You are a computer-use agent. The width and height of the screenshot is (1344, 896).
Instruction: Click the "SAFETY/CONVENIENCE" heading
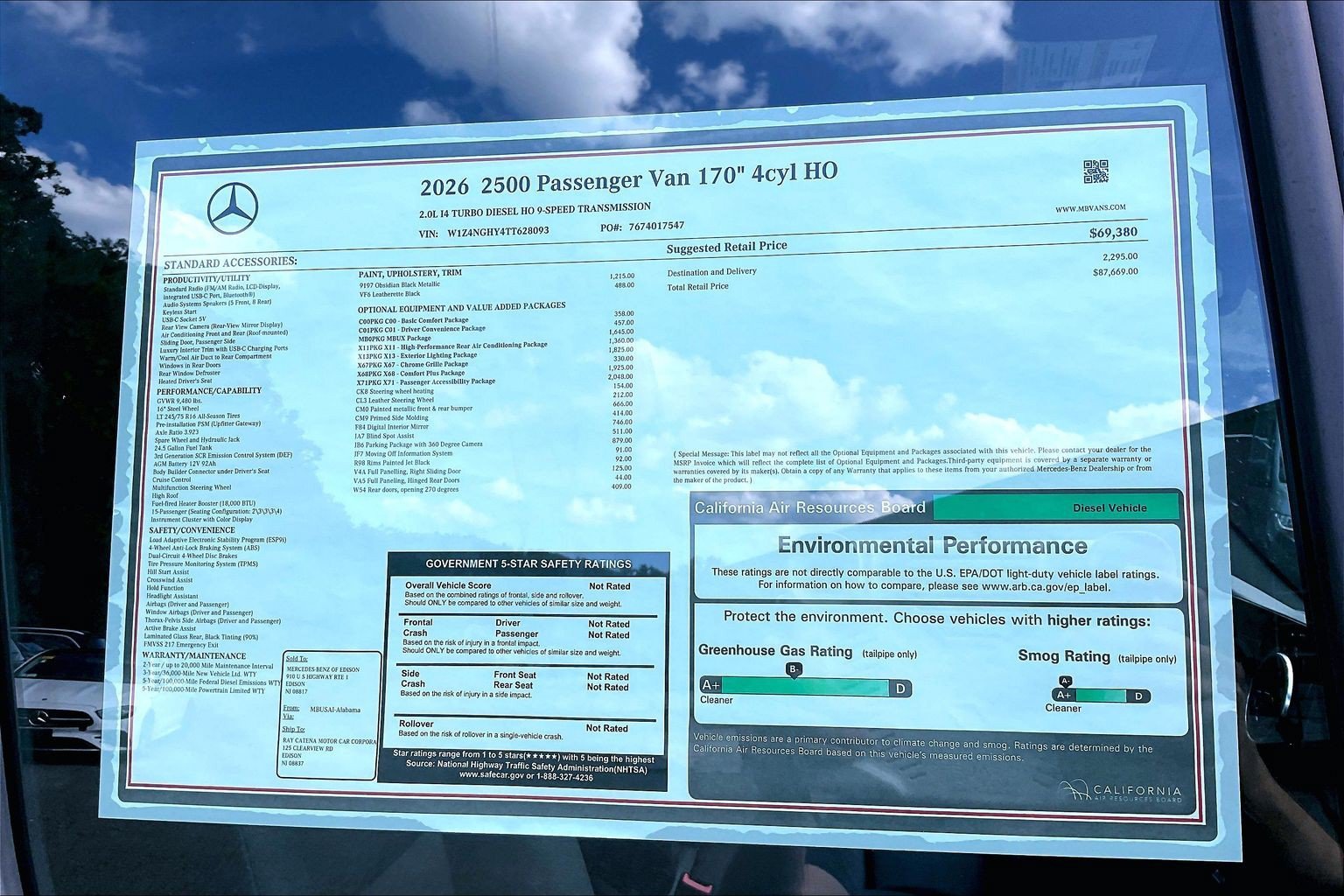click(x=192, y=530)
